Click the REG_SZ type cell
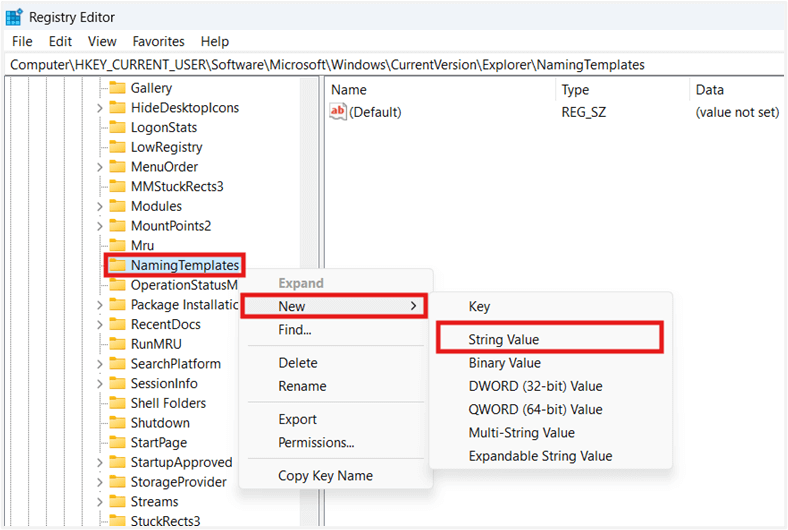Screen dimensions: 788x530 click(583, 112)
